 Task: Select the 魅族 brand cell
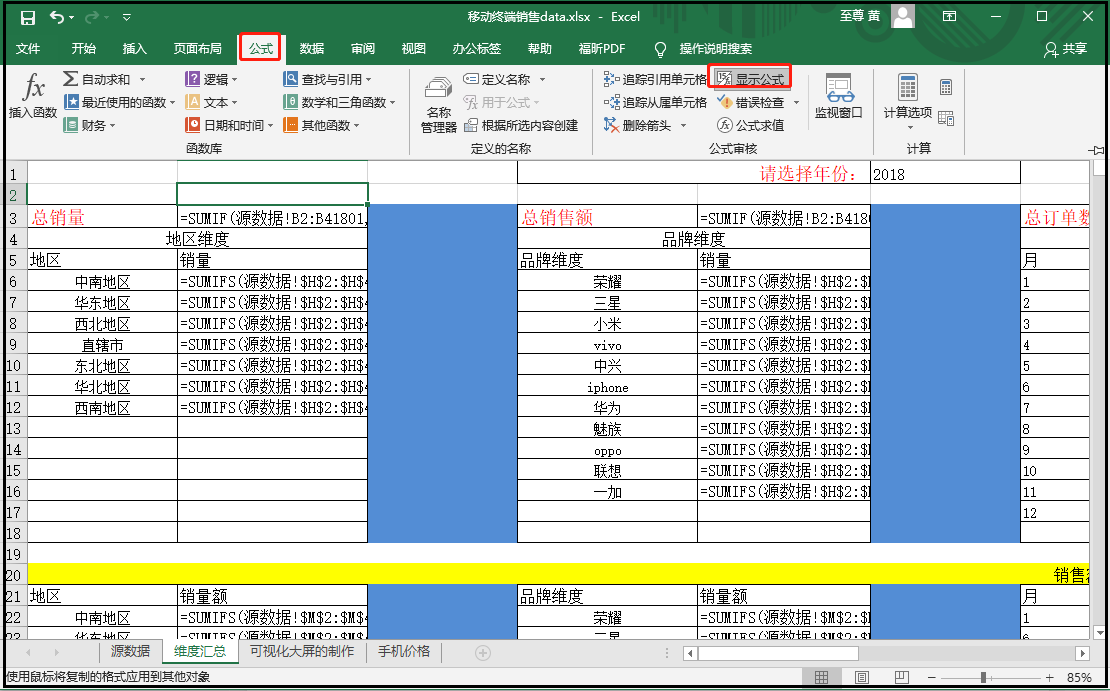(607, 428)
